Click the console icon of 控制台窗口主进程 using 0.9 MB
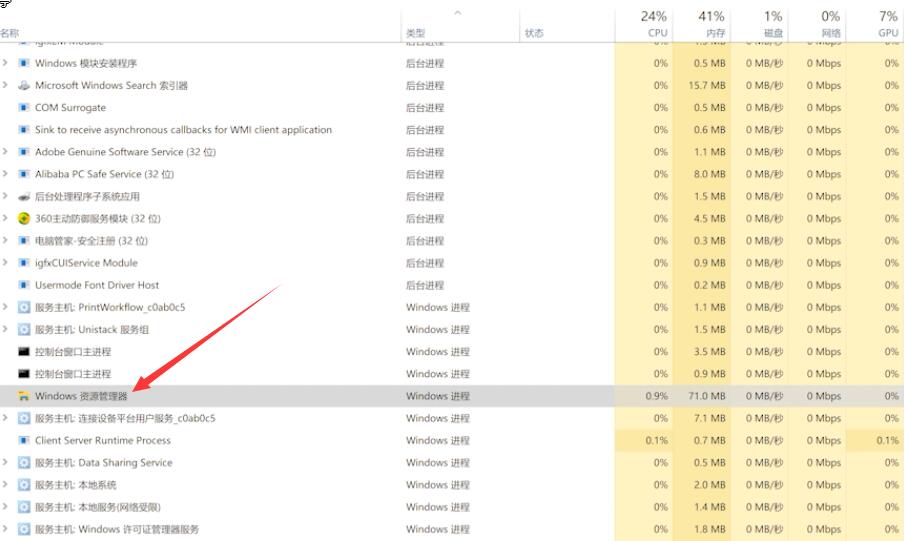This screenshot has width=904, height=541. pyautogui.click(x=24, y=374)
